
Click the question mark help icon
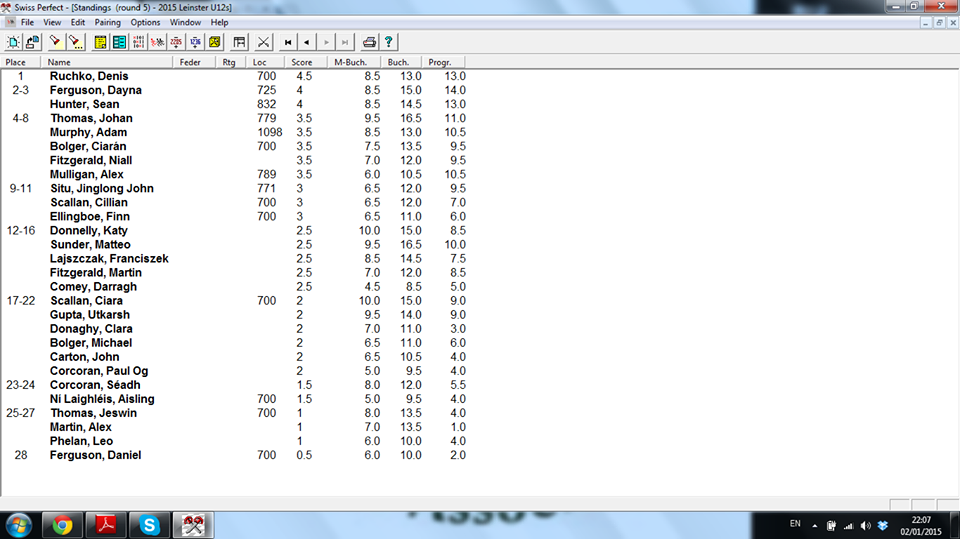click(x=389, y=42)
